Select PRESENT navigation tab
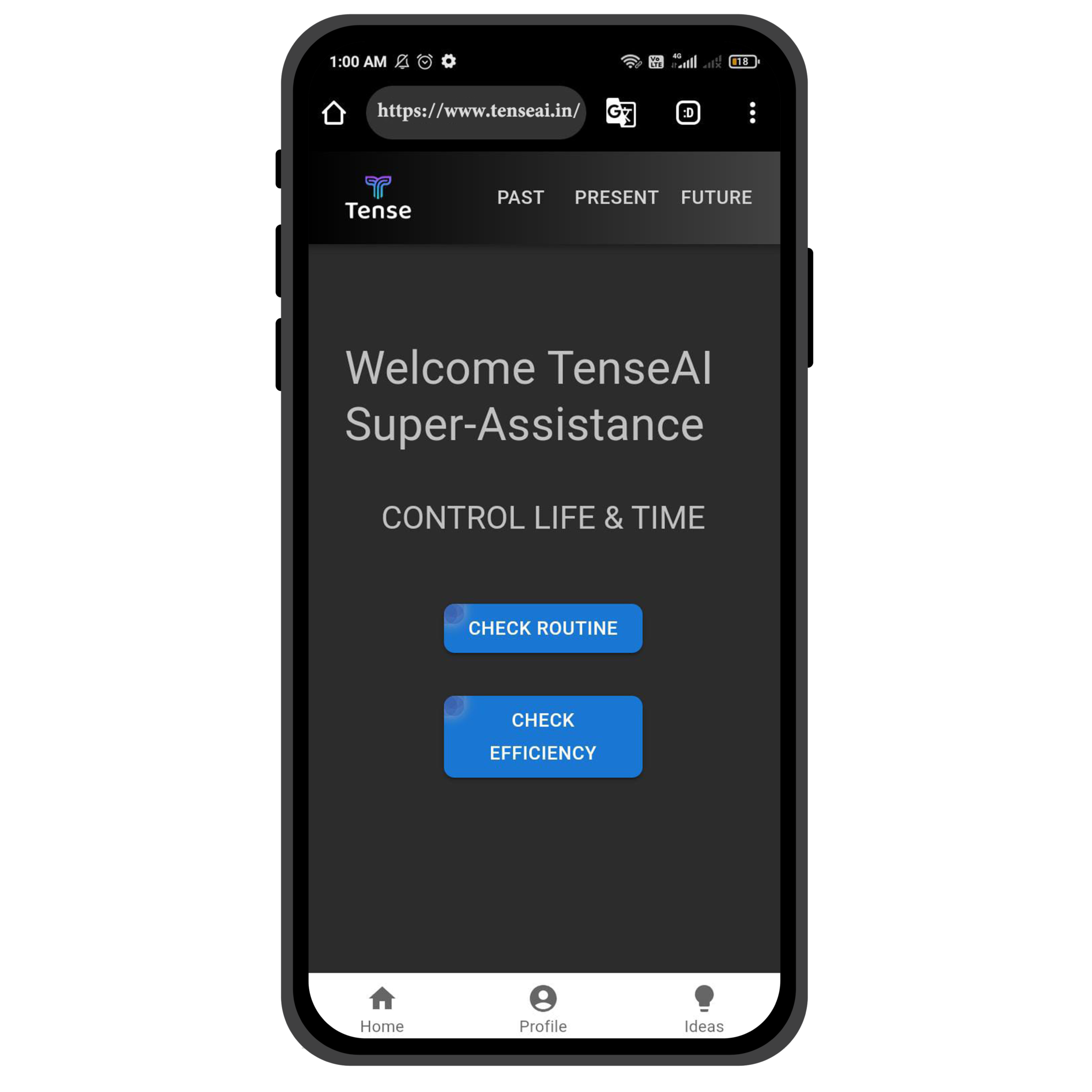 tap(614, 198)
